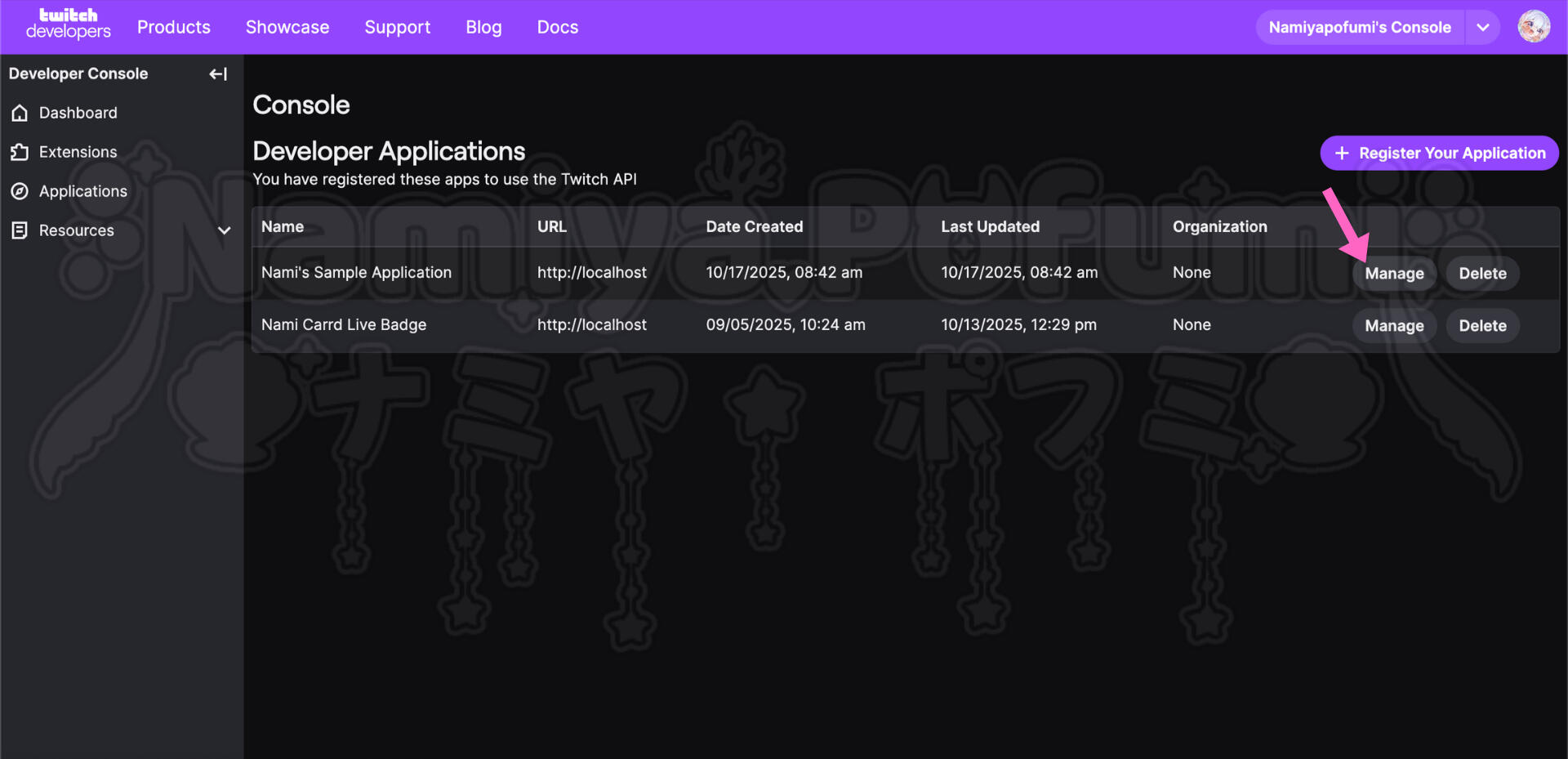
Task: Open the Support page
Action: click(x=397, y=28)
